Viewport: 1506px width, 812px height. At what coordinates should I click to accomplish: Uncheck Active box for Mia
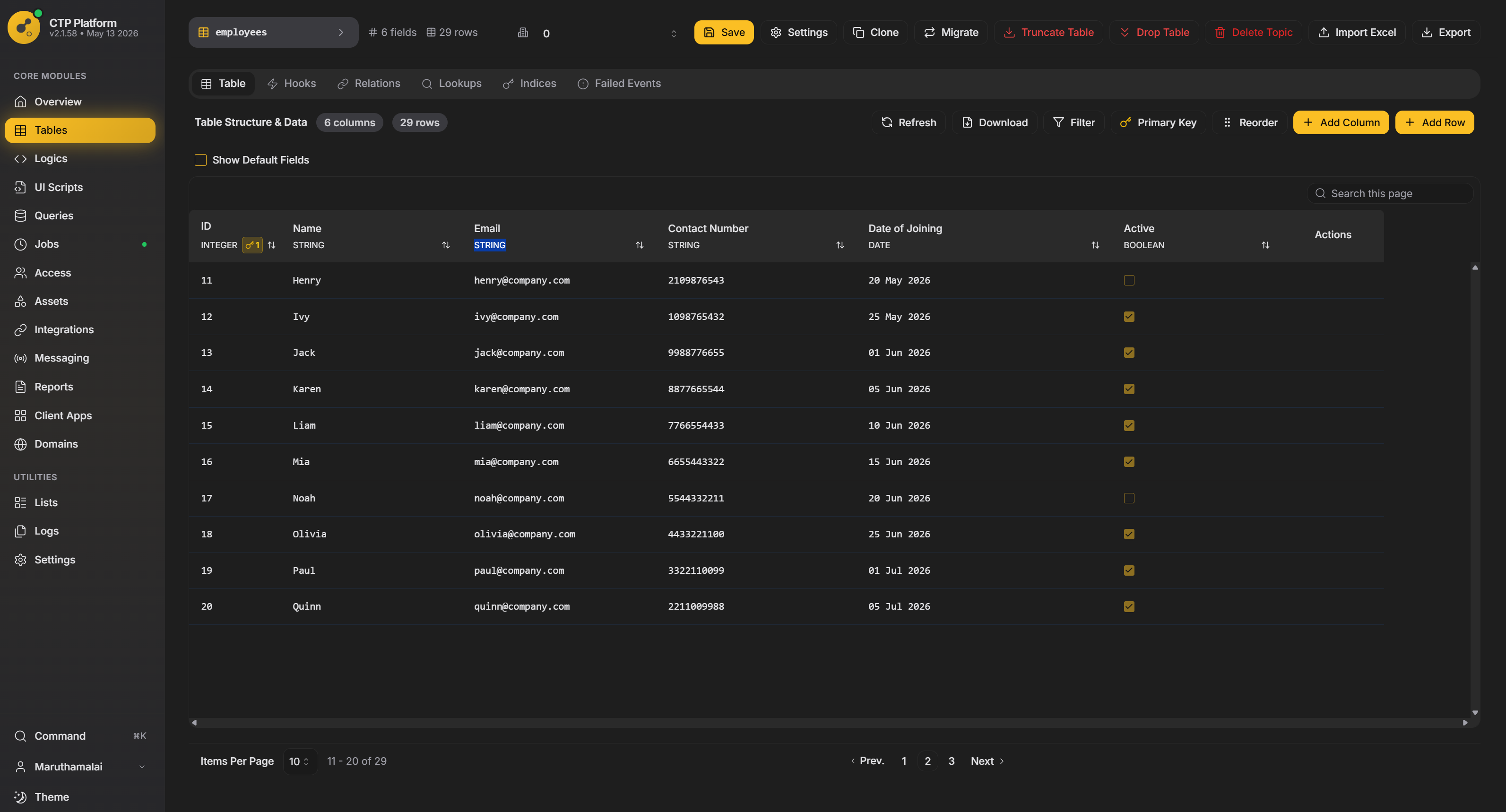click(1129, 462)
